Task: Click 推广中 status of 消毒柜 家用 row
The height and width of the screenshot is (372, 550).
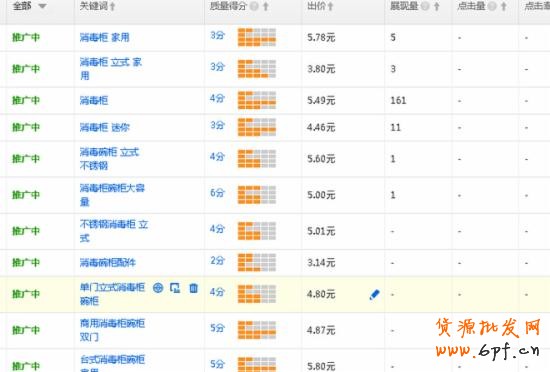Action: (x=26, y=37)
